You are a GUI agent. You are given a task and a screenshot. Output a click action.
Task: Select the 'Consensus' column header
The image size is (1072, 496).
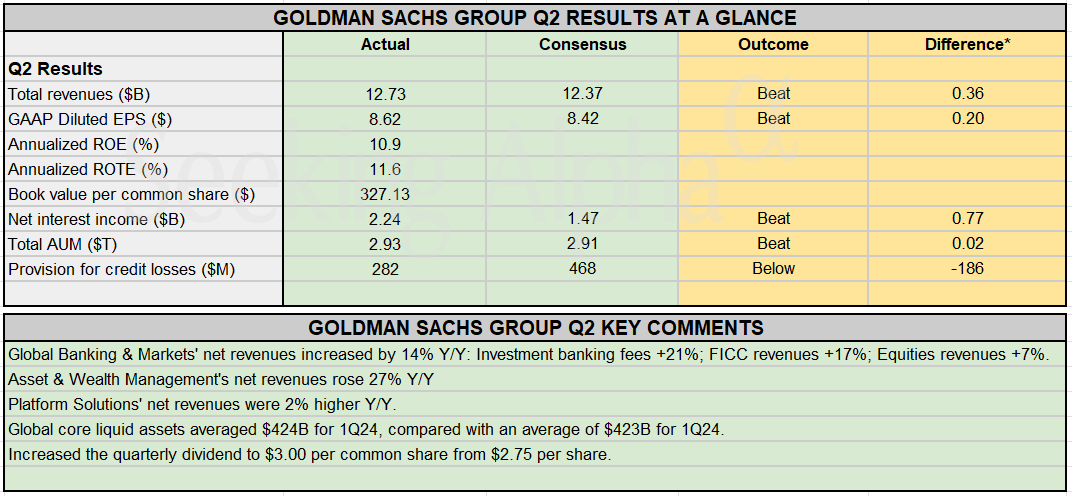click(x=582, y=44)
